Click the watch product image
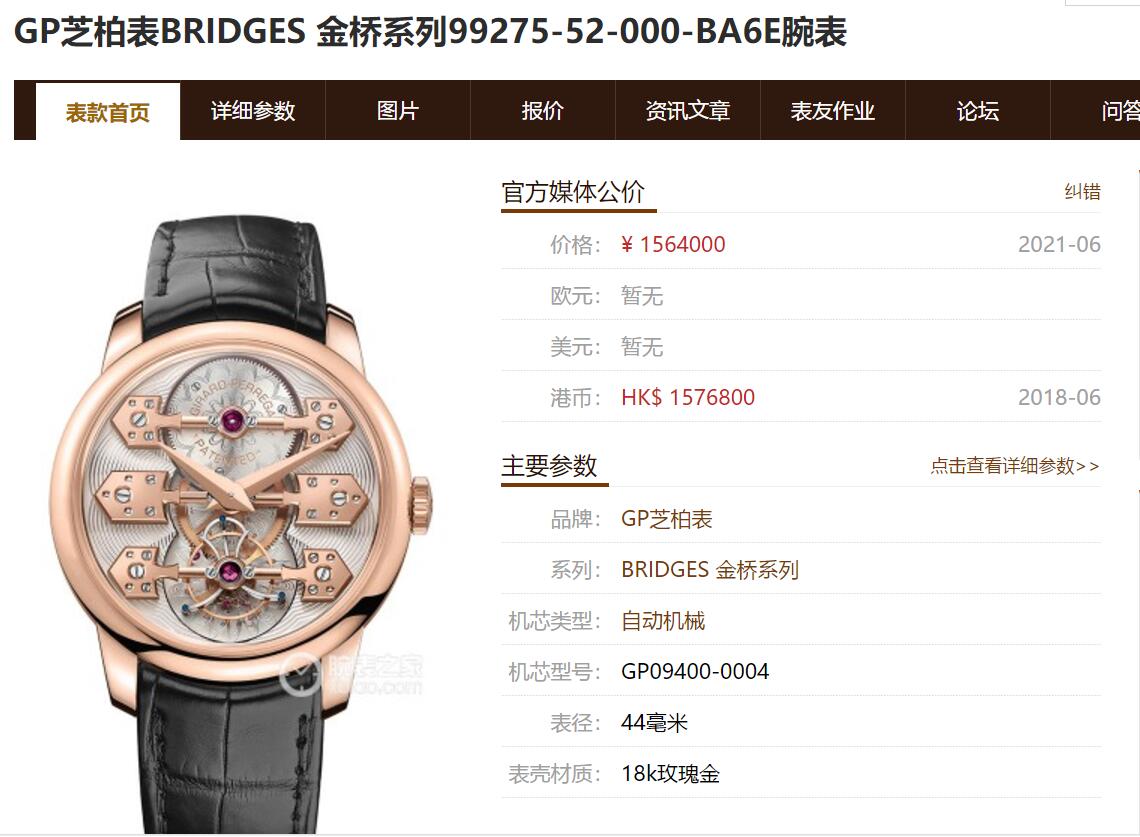This screenshot has height=837, width=1140. click(x=240, y=525)
